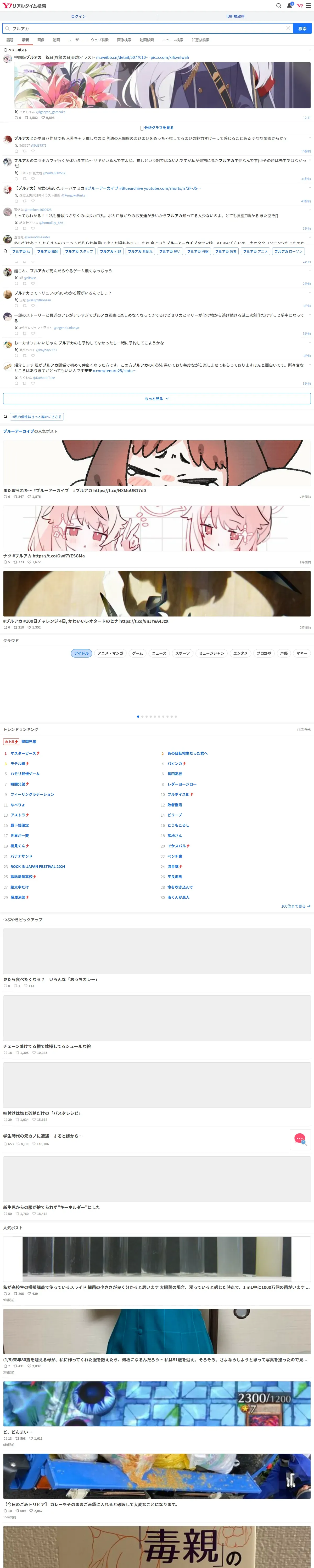Select related search chip ブルアカ 笑い
The height and width of the screenshot is (1568, 314).
[x=170, y=251]
